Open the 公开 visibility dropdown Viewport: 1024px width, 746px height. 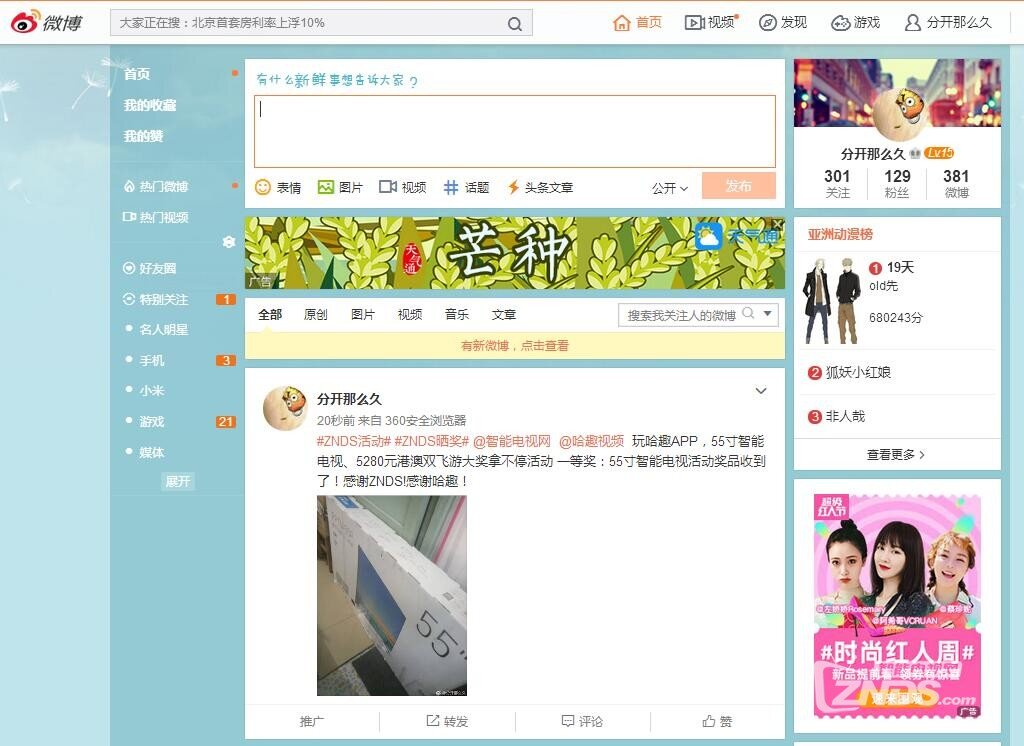pos(669,188)
